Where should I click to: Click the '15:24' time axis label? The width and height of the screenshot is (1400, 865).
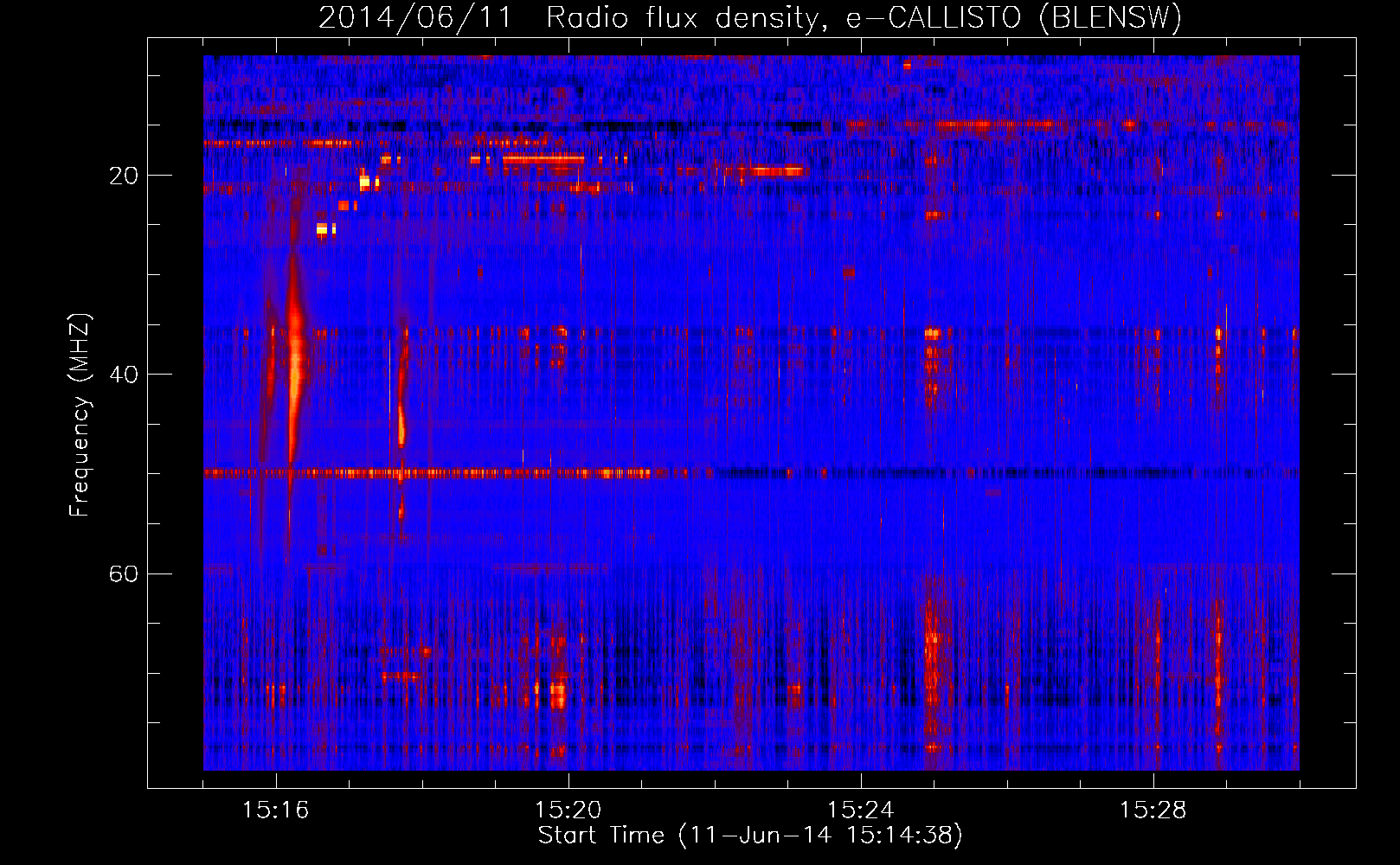860,811
